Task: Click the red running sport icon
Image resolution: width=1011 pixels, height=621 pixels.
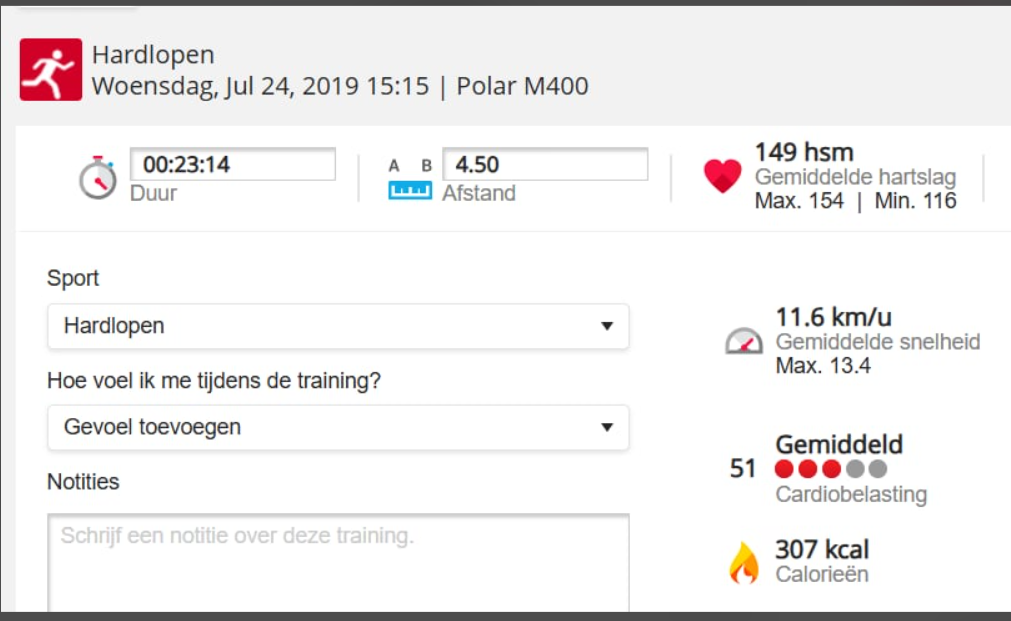Action: 51,70
